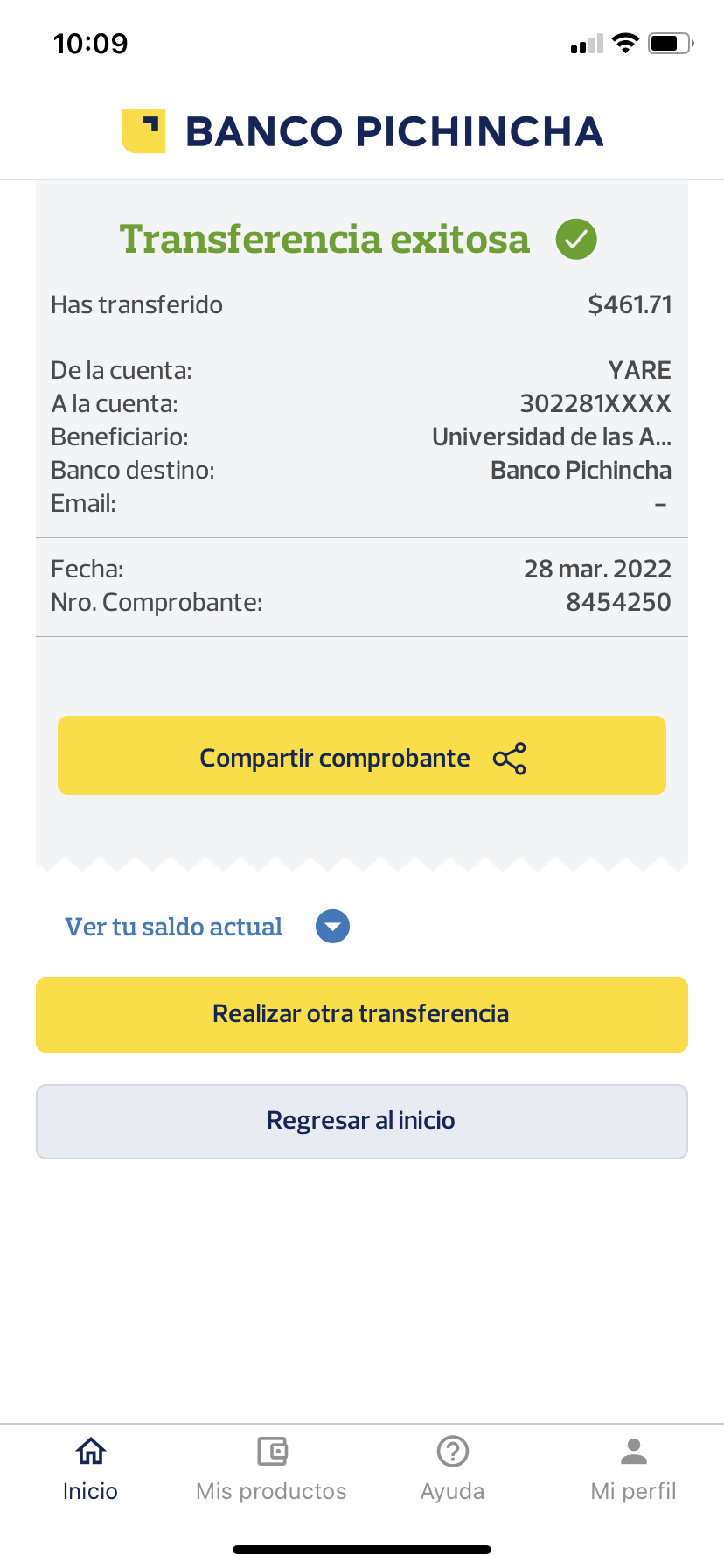Viewport: 724px width, 1568px height.
Task: Open the Ver tu saldo actual link
Action: point(174,927)
